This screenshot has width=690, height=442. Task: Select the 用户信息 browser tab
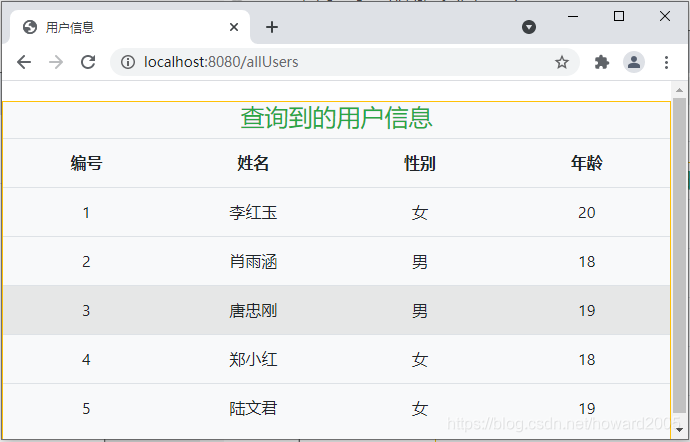[x=130, y=27]
